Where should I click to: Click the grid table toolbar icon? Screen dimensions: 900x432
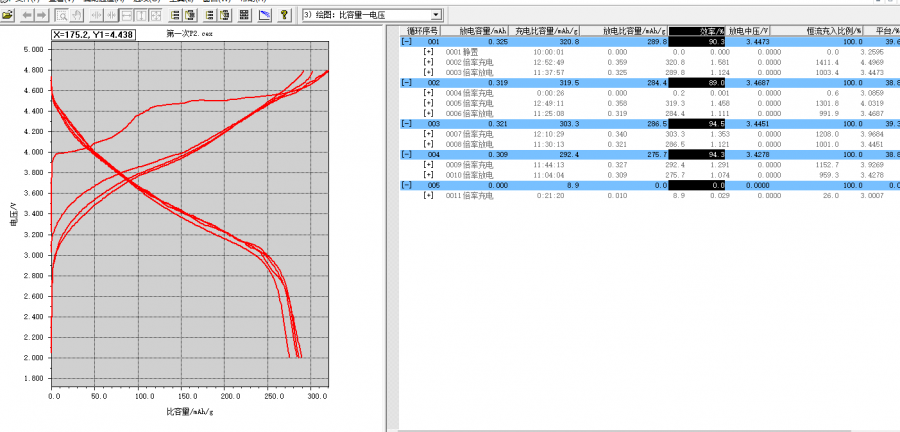point(245,16)
